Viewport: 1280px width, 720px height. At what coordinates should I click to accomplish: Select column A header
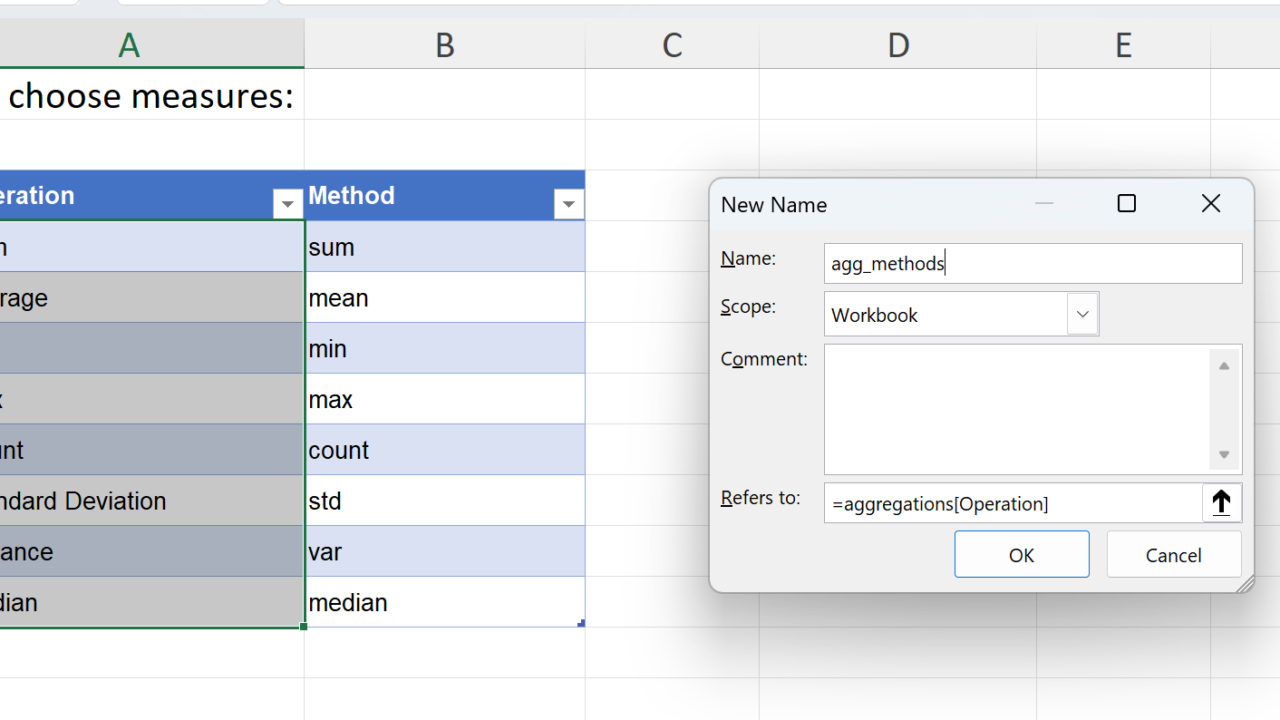coord(129,45)
